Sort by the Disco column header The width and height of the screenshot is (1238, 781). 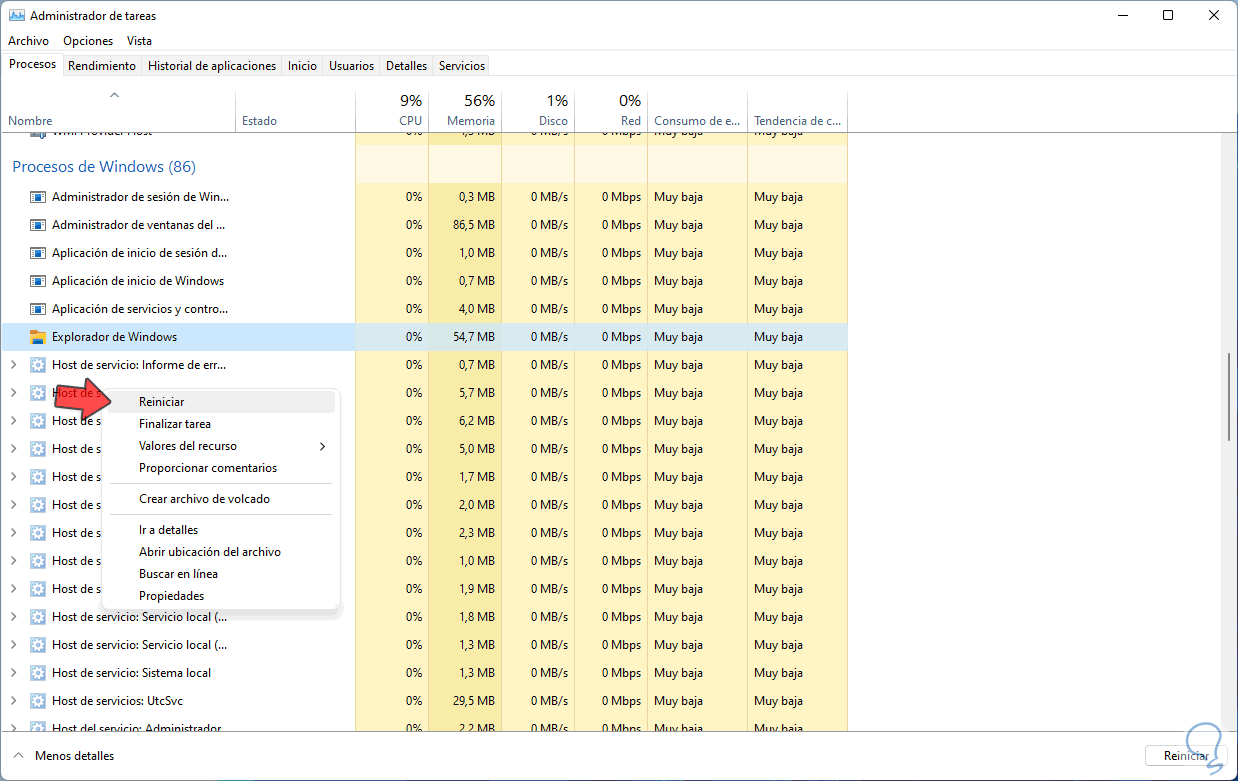coord(538,111)
